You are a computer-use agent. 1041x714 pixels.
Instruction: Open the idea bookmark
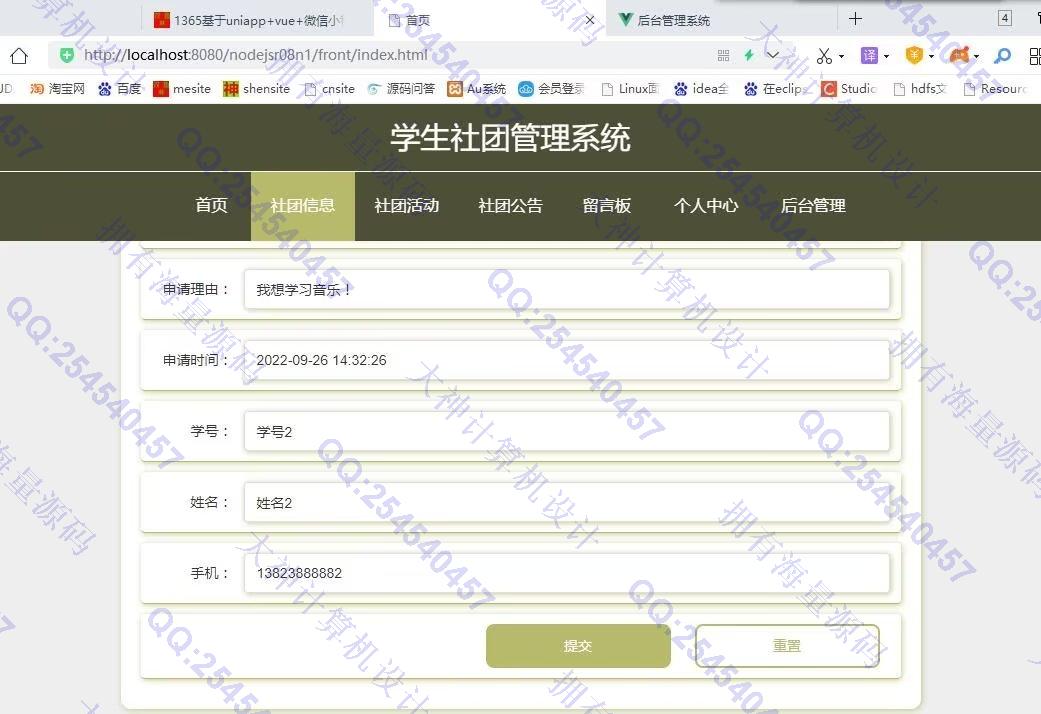click(x=701, y=89)
